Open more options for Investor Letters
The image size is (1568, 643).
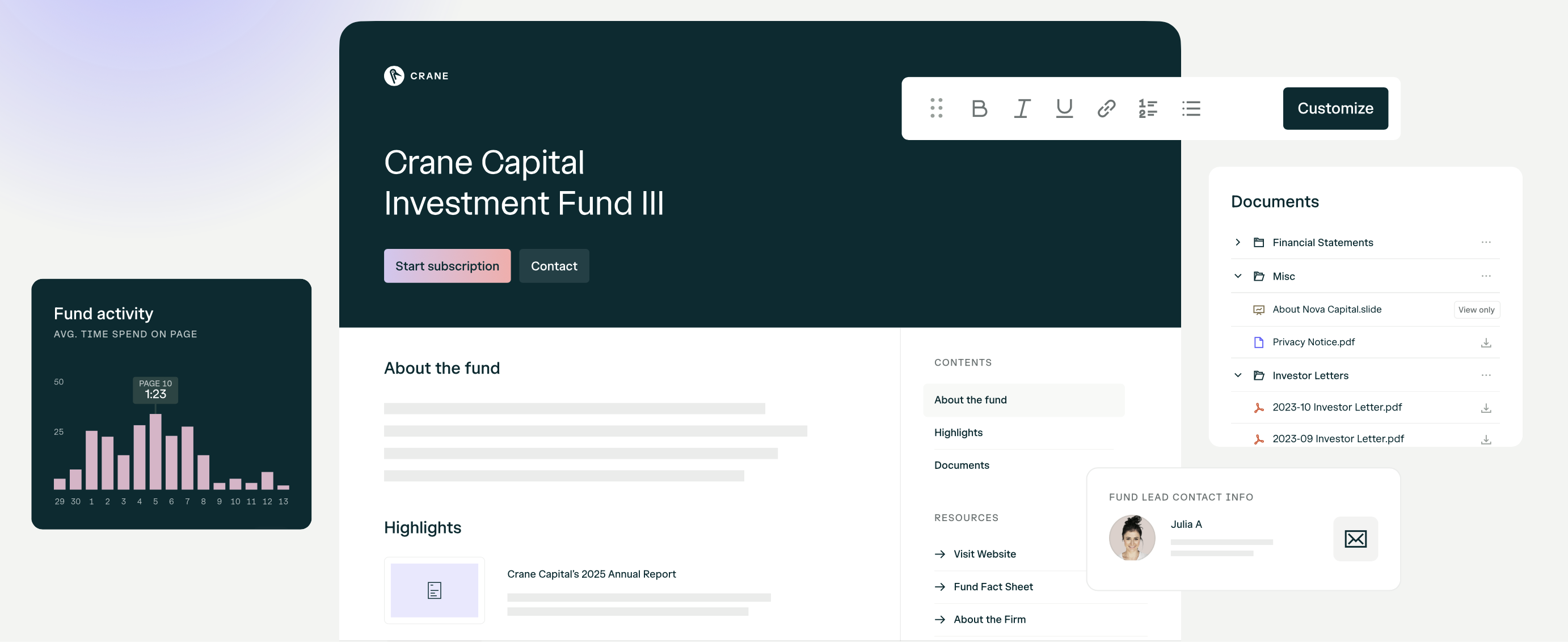tap(1485, 375)
